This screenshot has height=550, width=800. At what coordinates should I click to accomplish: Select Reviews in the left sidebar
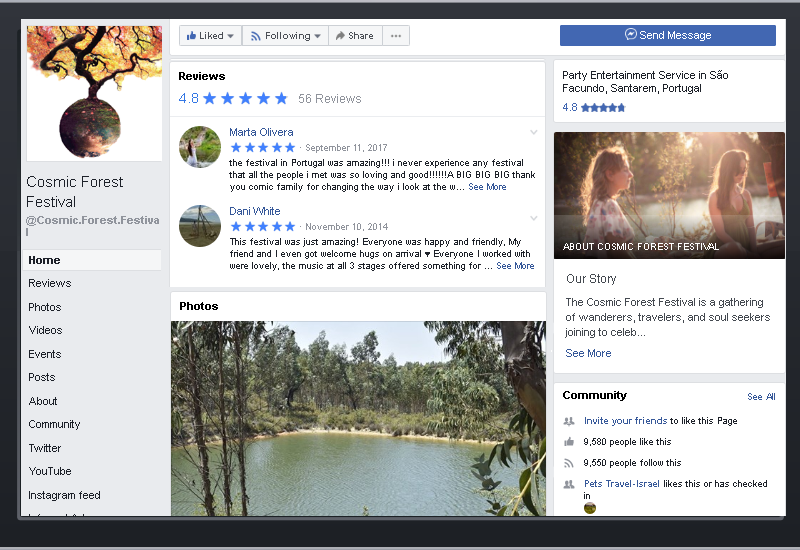[49, 283]
